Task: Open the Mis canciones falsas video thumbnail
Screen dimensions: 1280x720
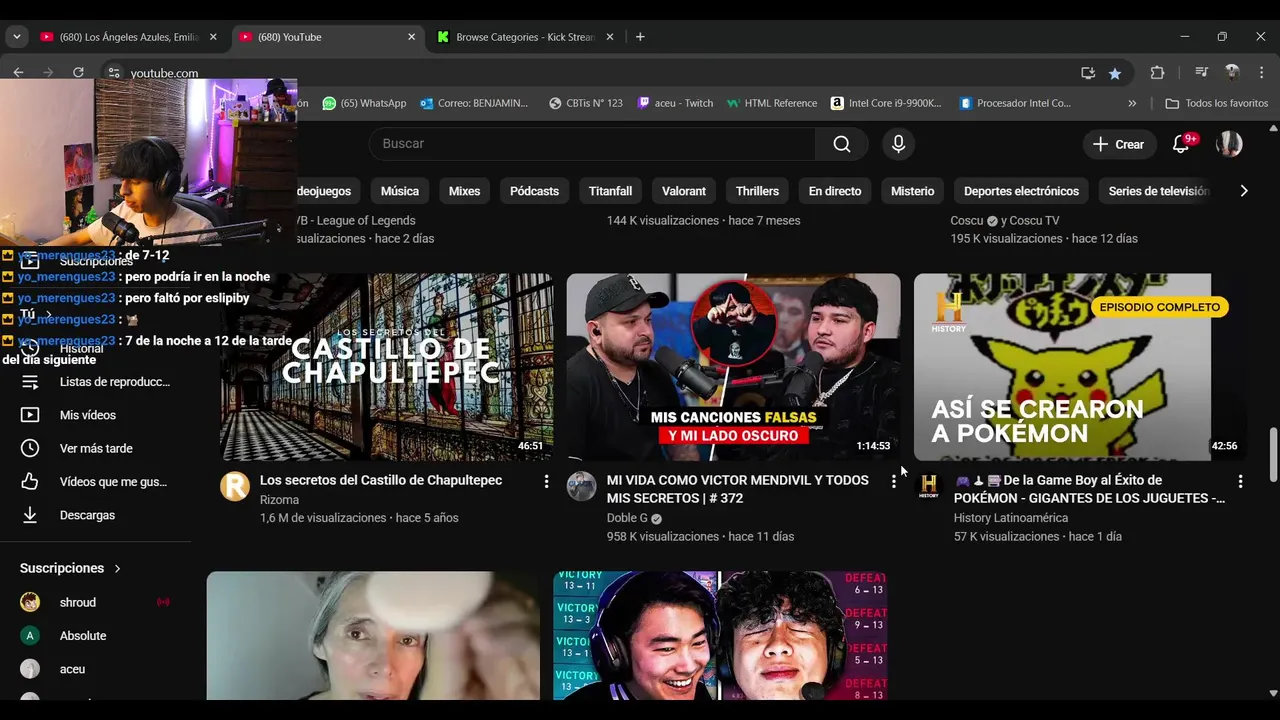Action: coord(733,367)
